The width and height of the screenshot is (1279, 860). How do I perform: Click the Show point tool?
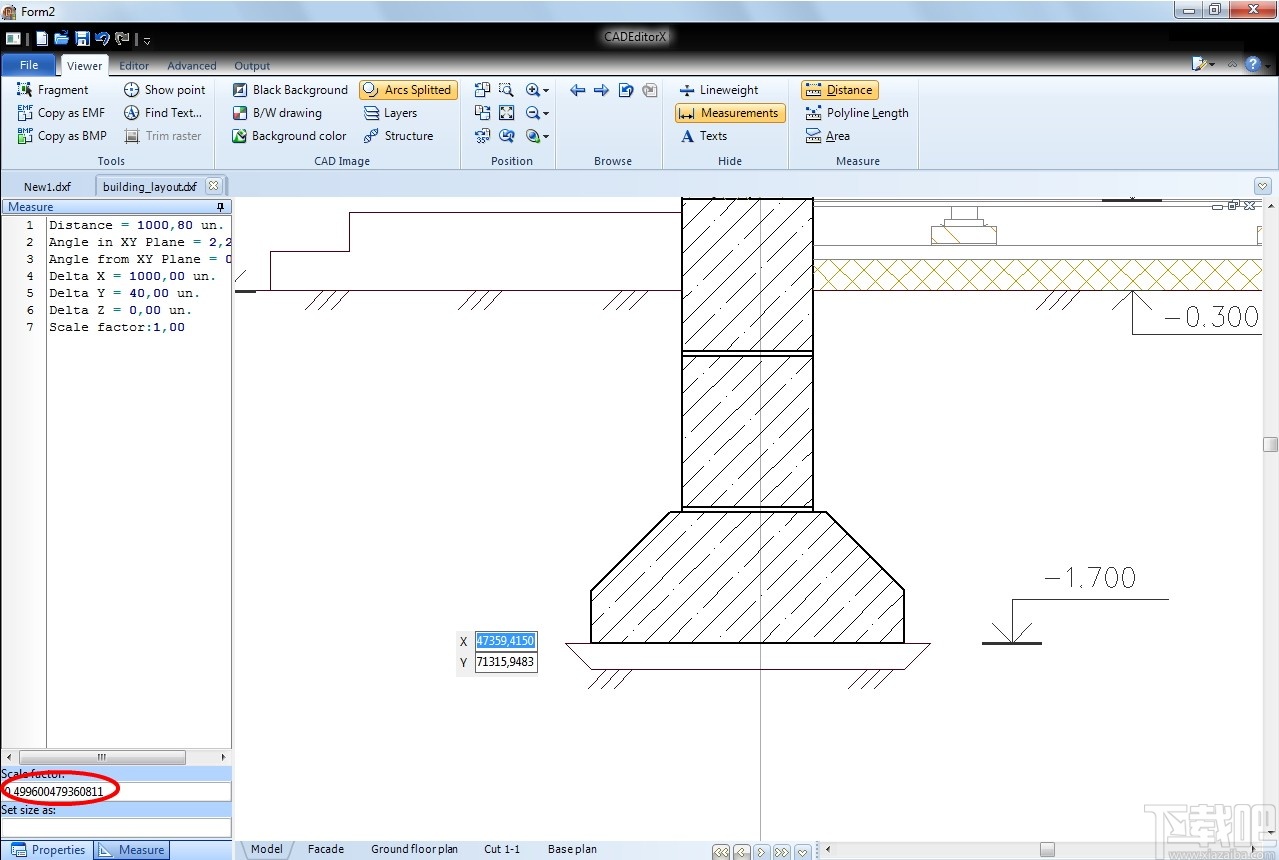pyautogui.click(x=164, y=90)
